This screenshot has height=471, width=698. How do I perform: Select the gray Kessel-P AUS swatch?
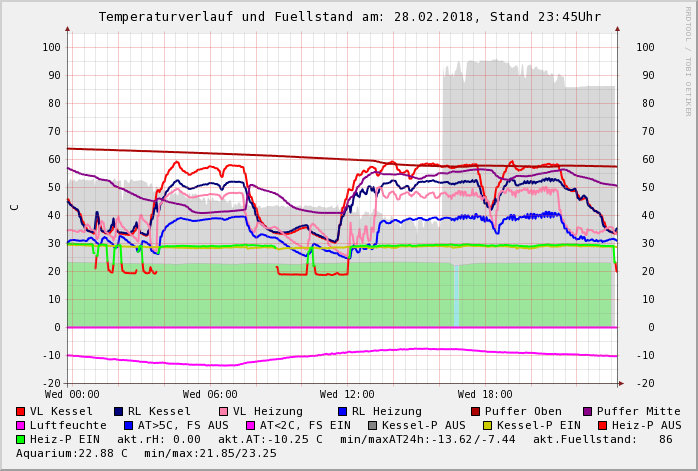(x=371, y=425)
